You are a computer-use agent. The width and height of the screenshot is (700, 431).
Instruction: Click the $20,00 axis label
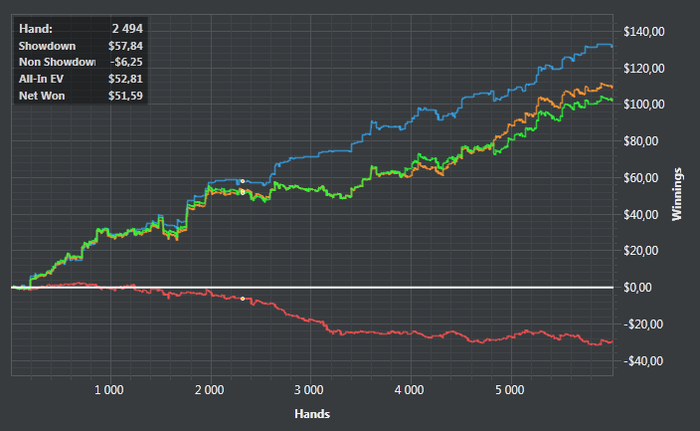click(641, 251)
